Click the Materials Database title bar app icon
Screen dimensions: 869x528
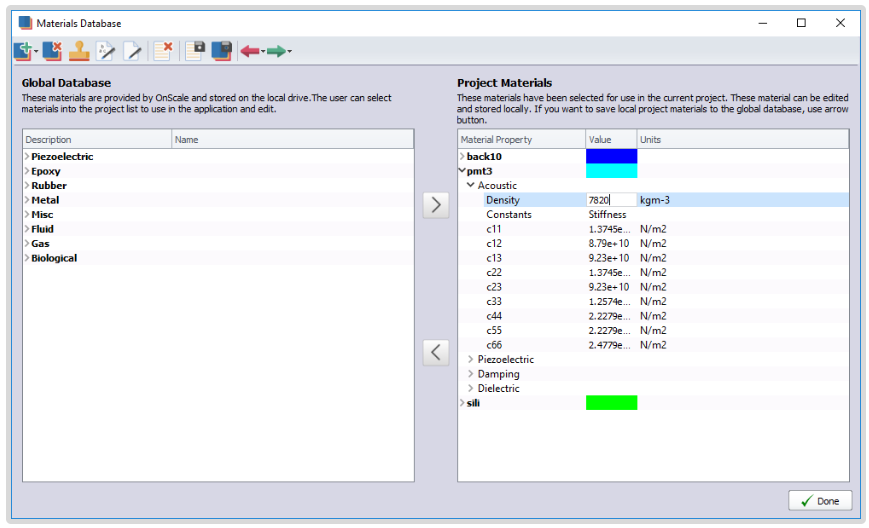click(25, 23)
